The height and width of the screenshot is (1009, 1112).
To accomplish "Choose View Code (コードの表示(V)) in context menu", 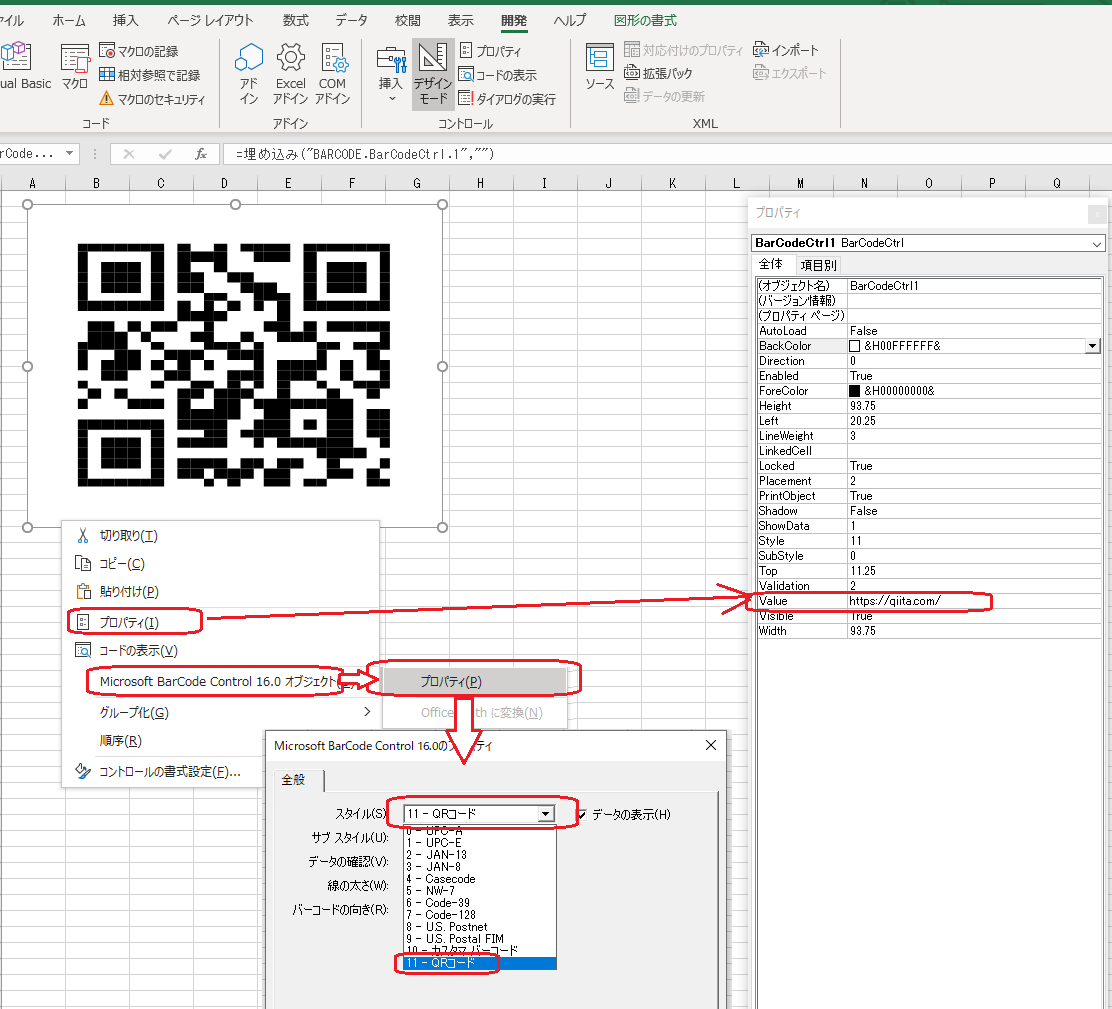I will tap(220, 650).
